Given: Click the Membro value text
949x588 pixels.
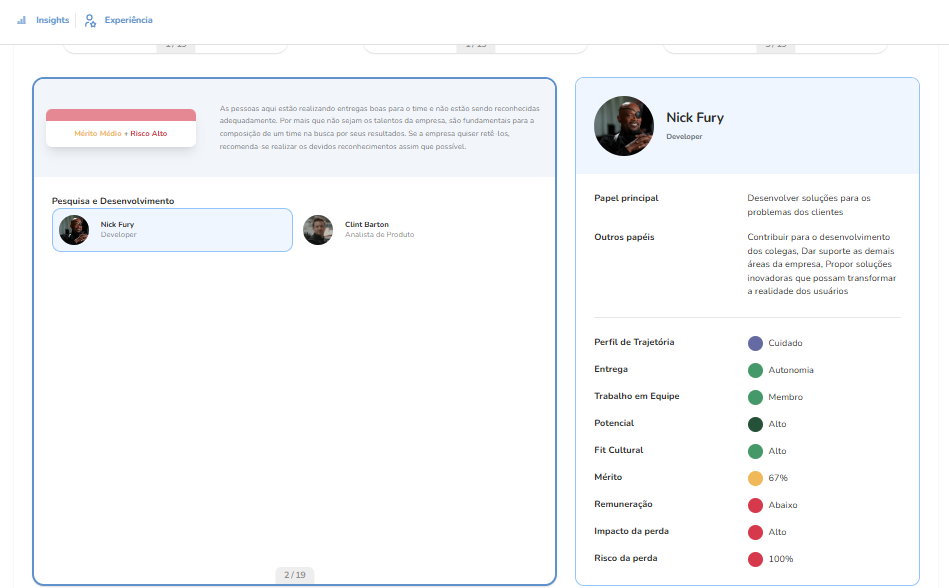Looking at the screenshot, I should tap(786, 397).
